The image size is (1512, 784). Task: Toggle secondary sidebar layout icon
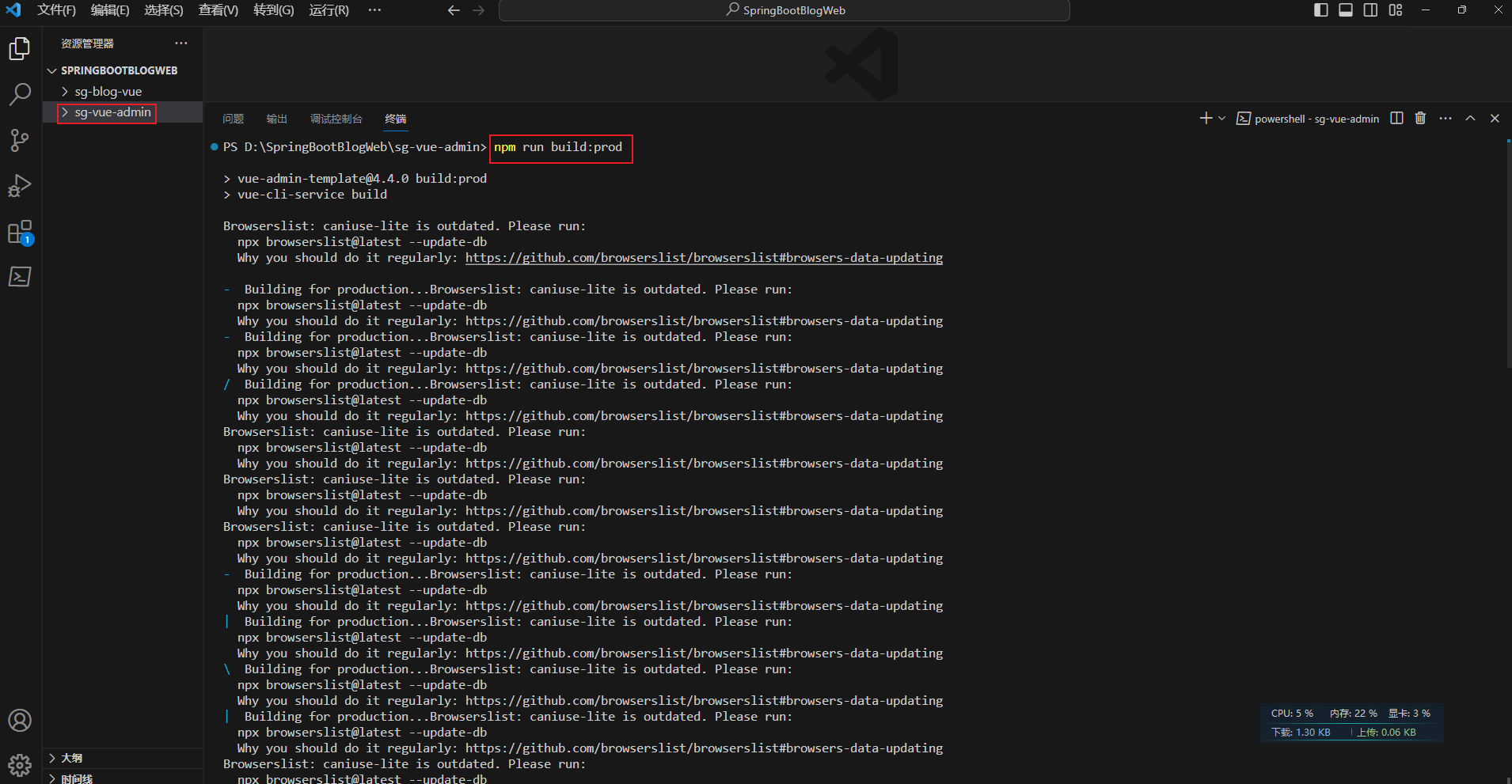(x=1370, y=10)
